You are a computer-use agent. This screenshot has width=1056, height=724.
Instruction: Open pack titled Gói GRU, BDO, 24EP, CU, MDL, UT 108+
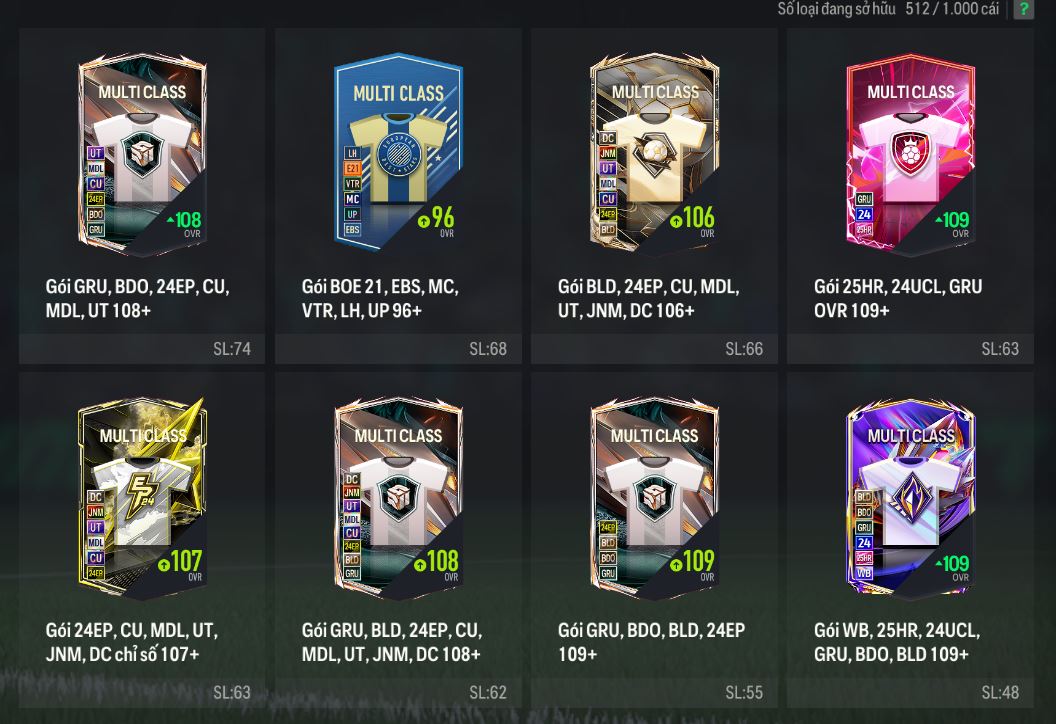137,298
